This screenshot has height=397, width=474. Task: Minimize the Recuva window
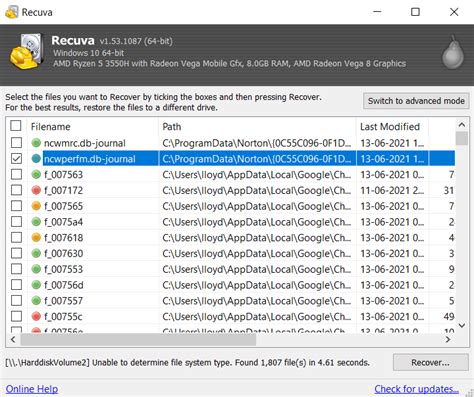click(x=377, y=12)
